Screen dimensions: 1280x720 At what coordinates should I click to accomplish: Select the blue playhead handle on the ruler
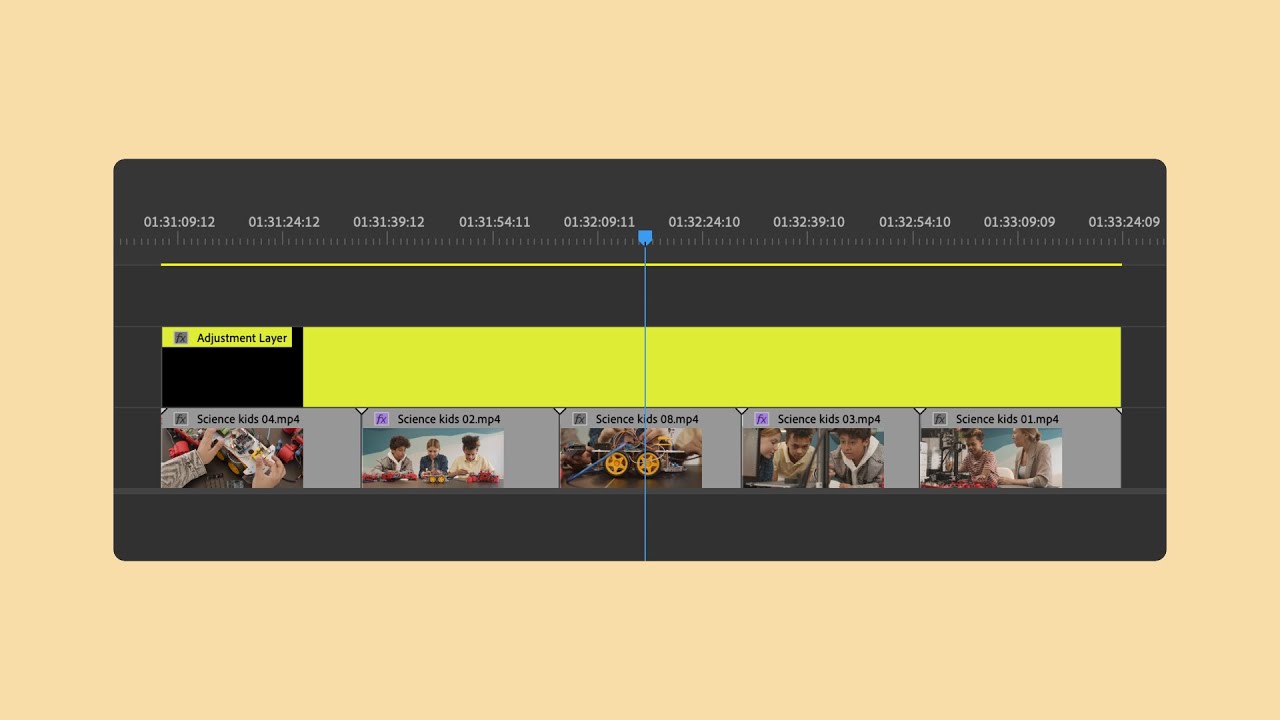[645, 237]
